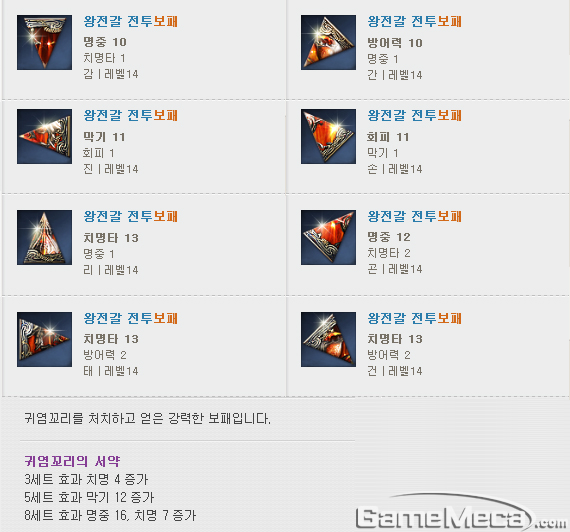This screenshot has height=532, width=570.
Task: Select the 손 talisman icon with 회피 11
Action: pos(328,136)
